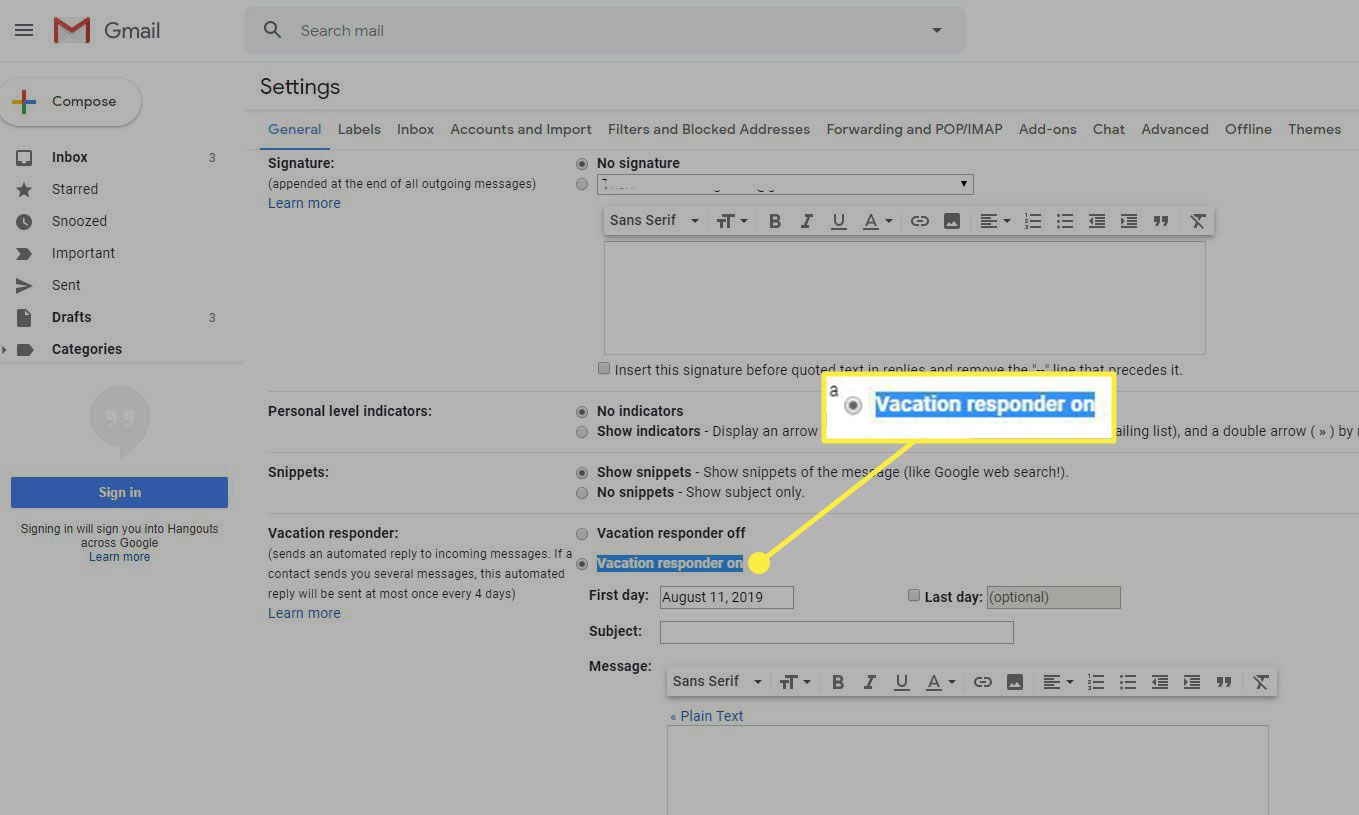Select Vacation responder on radio button
Image resolution: width=1359 pixels, height=815 pixels.
point(582,564)
